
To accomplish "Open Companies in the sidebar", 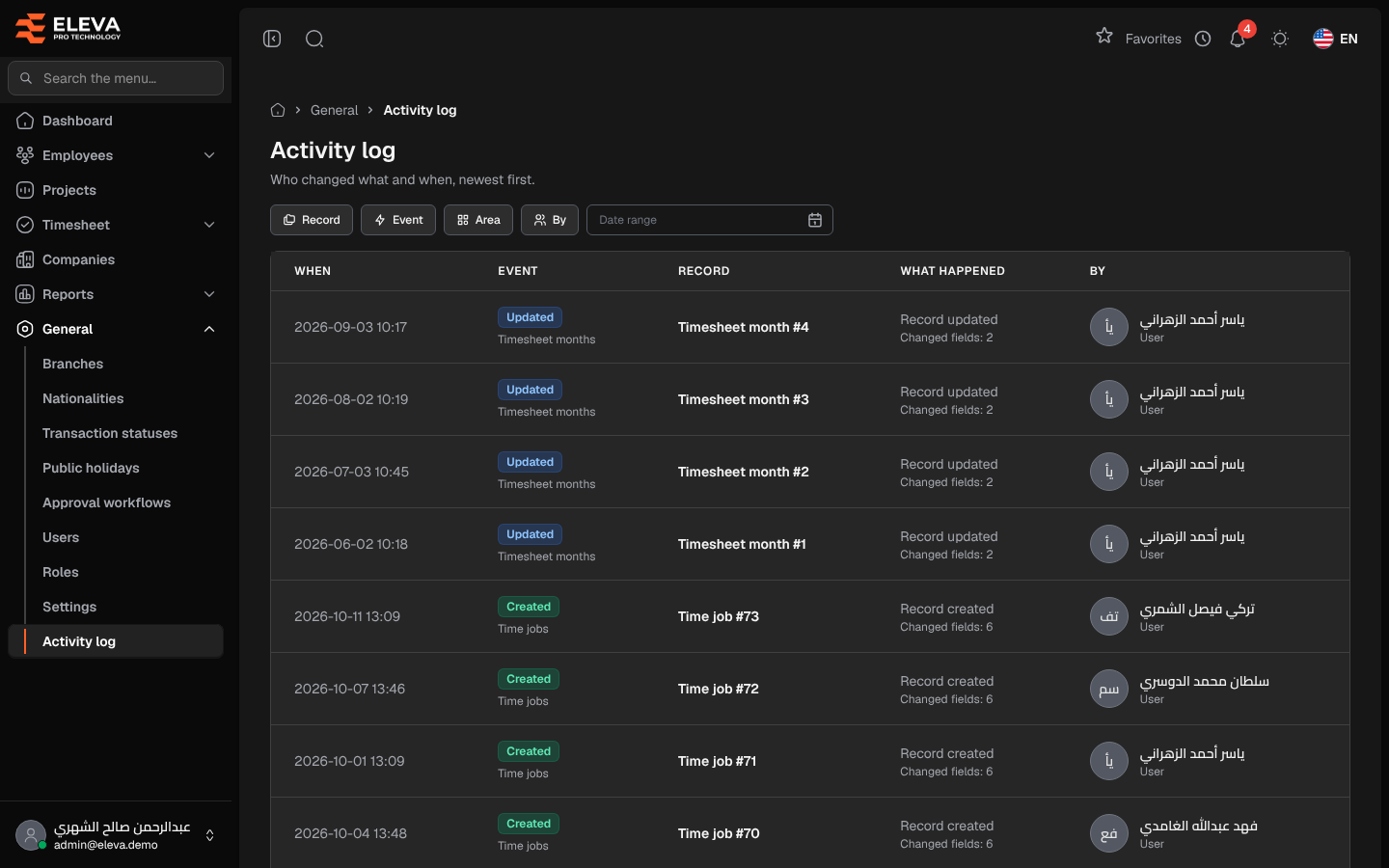I will [116, 259].
